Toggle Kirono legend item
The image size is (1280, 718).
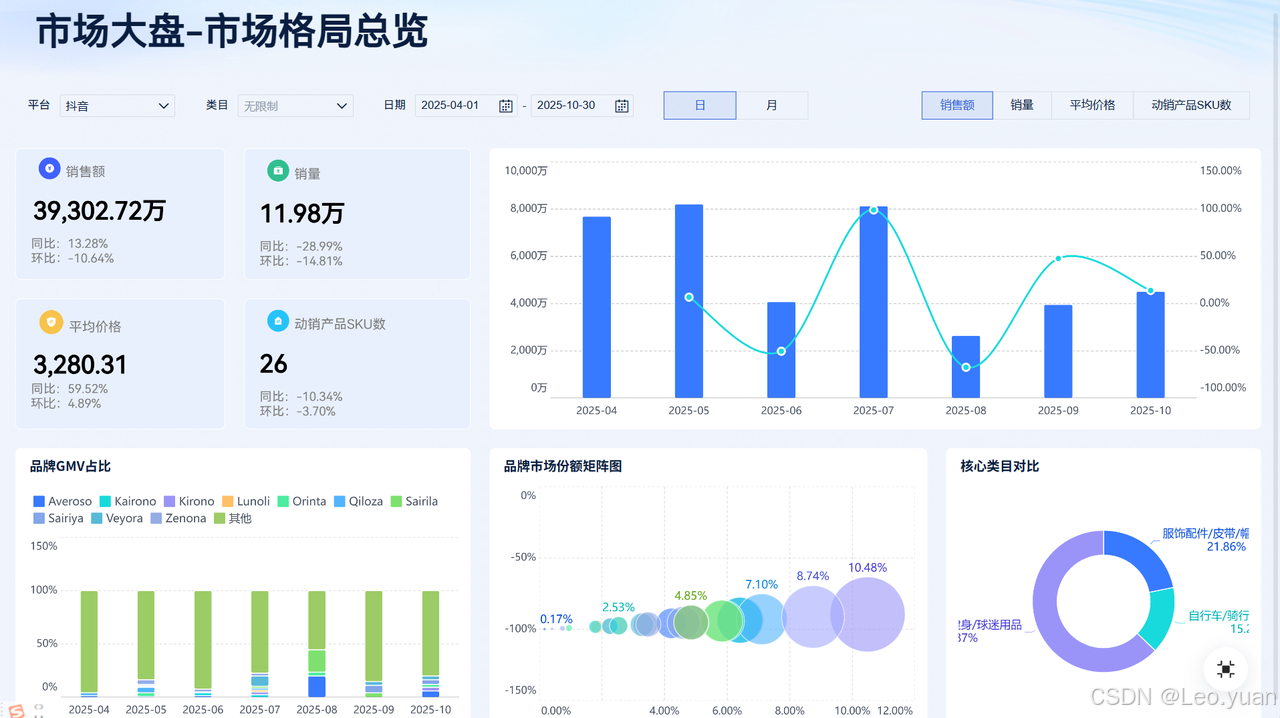[189, 501]
